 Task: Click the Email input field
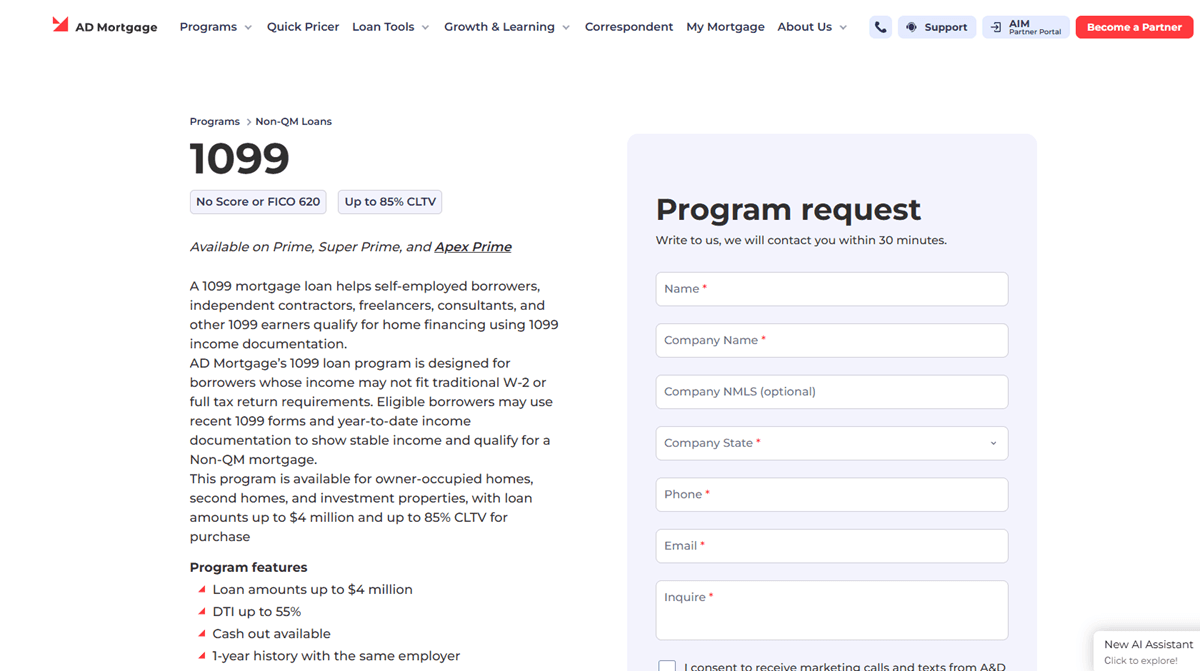coord(832,546)
